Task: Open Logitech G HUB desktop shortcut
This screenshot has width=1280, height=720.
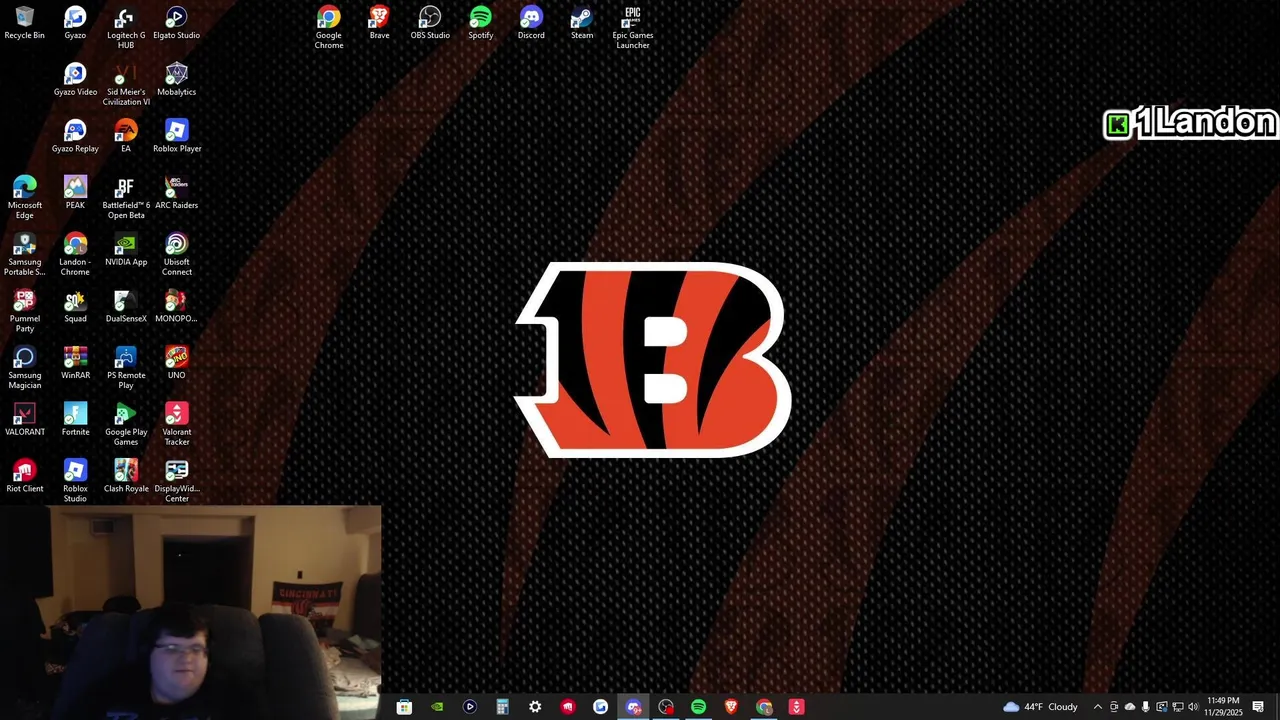Action: (x=126, y=28)
